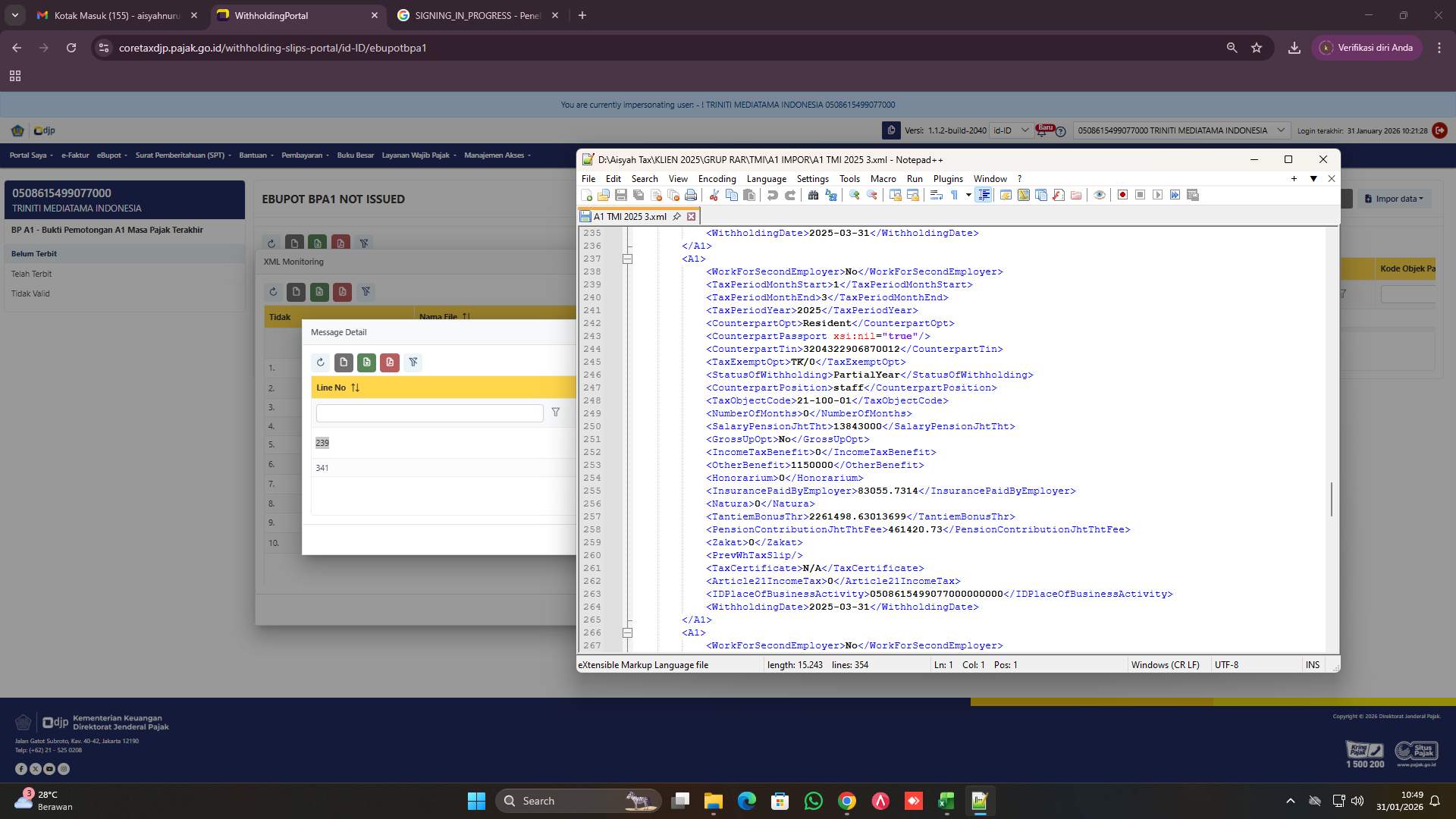Open the Encoding menu in Notepad++

tap(717, 179)
